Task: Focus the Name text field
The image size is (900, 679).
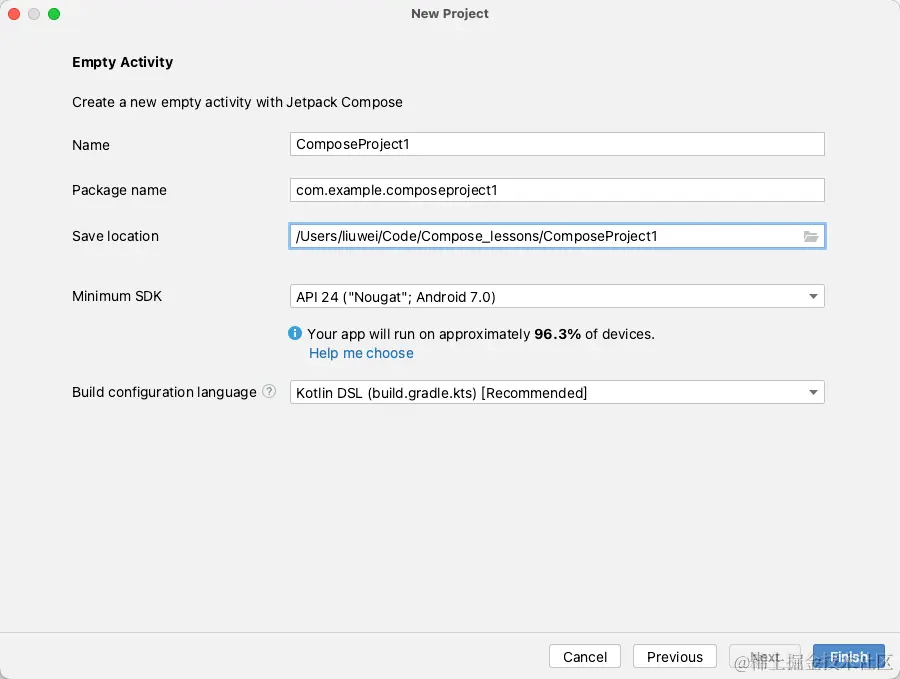Action: (x=556, y=144)
